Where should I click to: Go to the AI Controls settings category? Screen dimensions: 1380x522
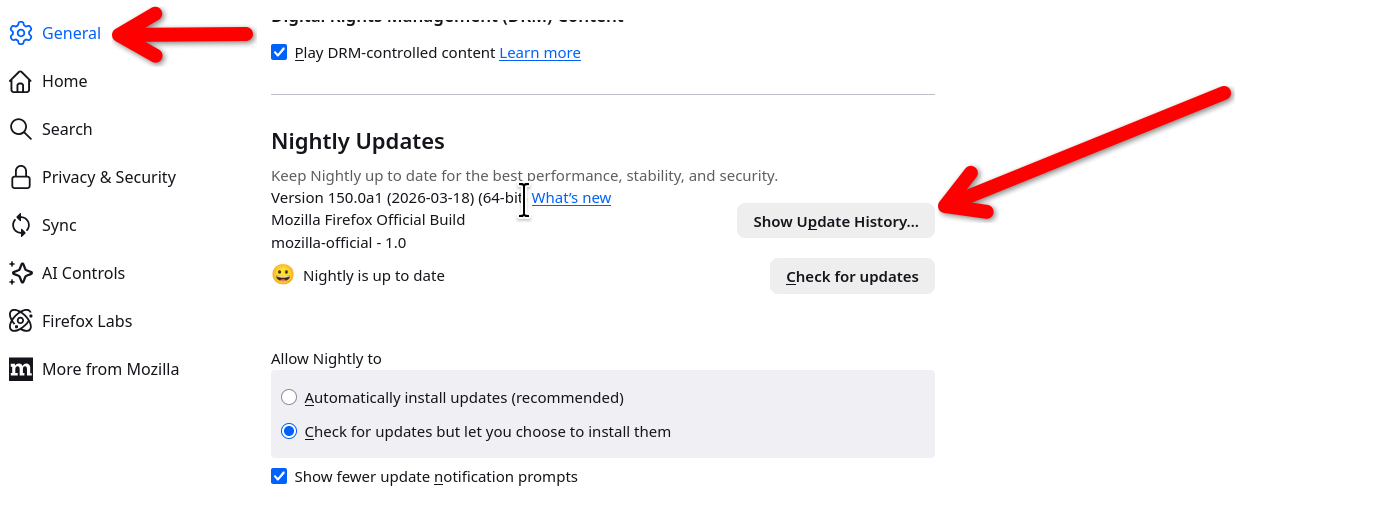[83, 273]
